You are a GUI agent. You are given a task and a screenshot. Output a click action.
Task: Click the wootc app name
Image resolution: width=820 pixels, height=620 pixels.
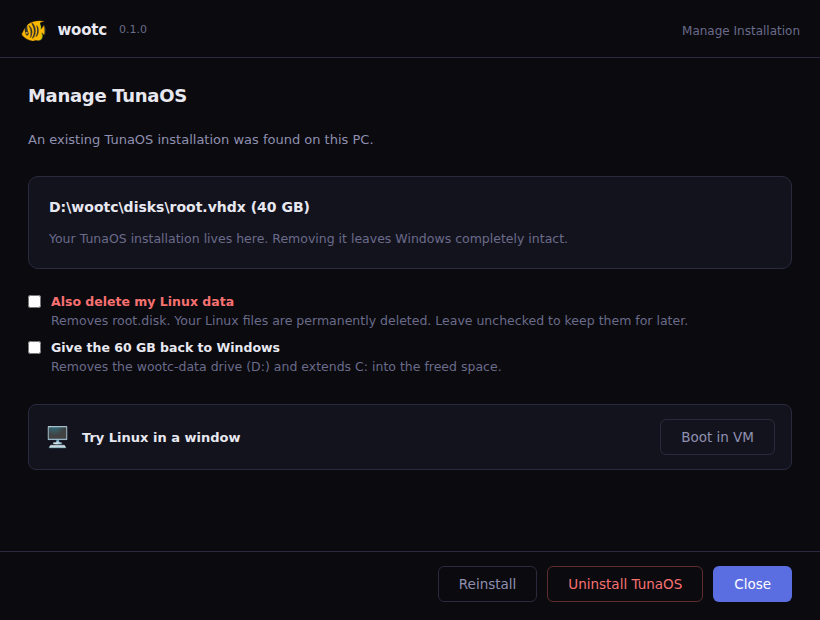(82, 30)
